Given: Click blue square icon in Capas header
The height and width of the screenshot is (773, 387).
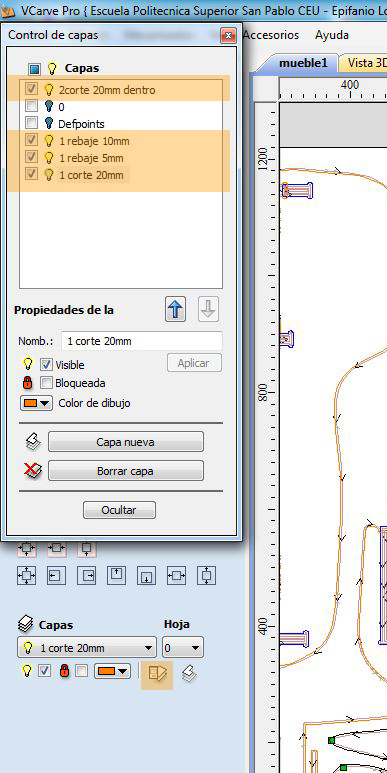Looking at the screenshot, I should coord(34,69).
